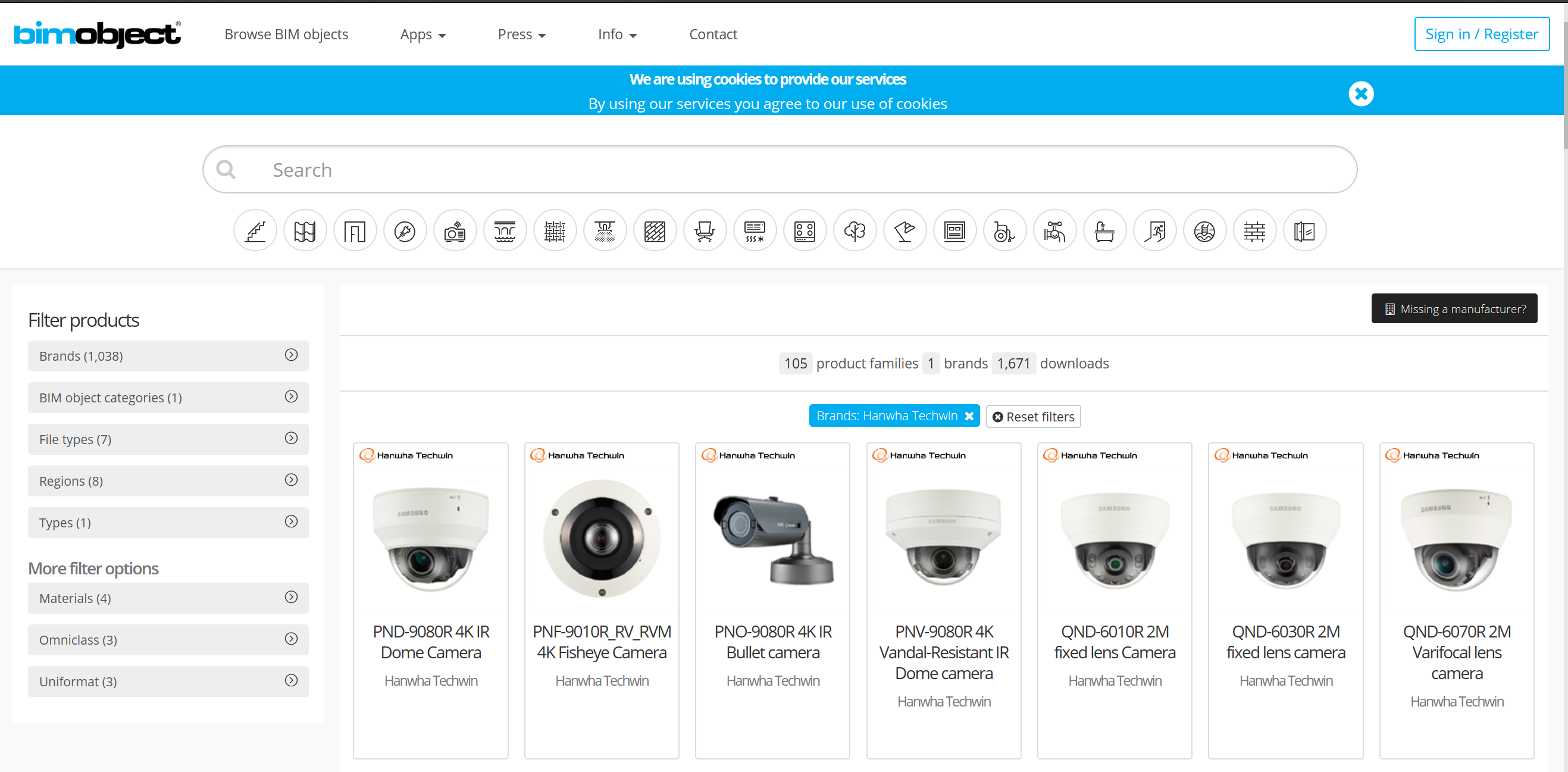Select the kitchen stove cooktop icon

805,231
